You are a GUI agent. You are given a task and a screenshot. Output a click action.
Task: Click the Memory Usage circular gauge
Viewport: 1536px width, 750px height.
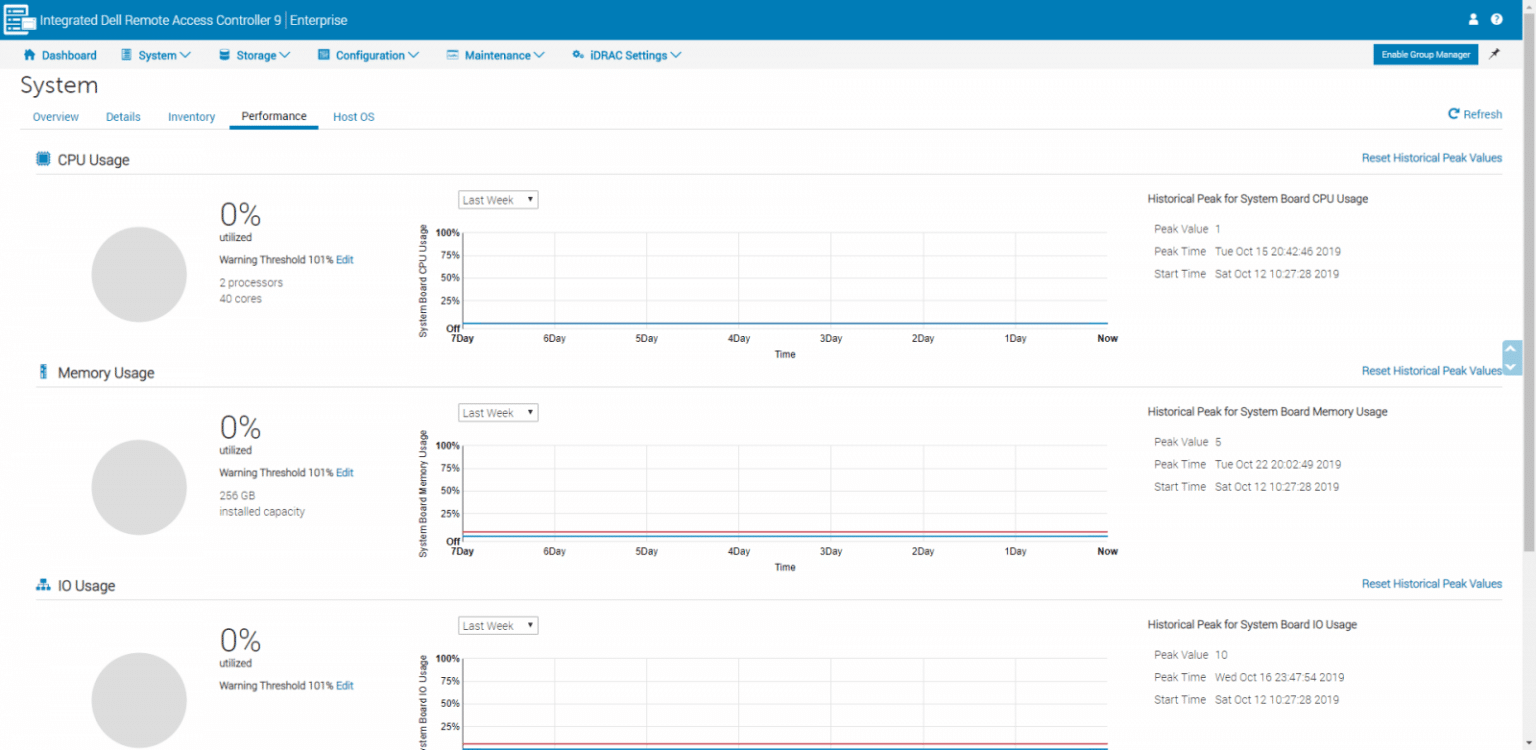tap(139, 487)
